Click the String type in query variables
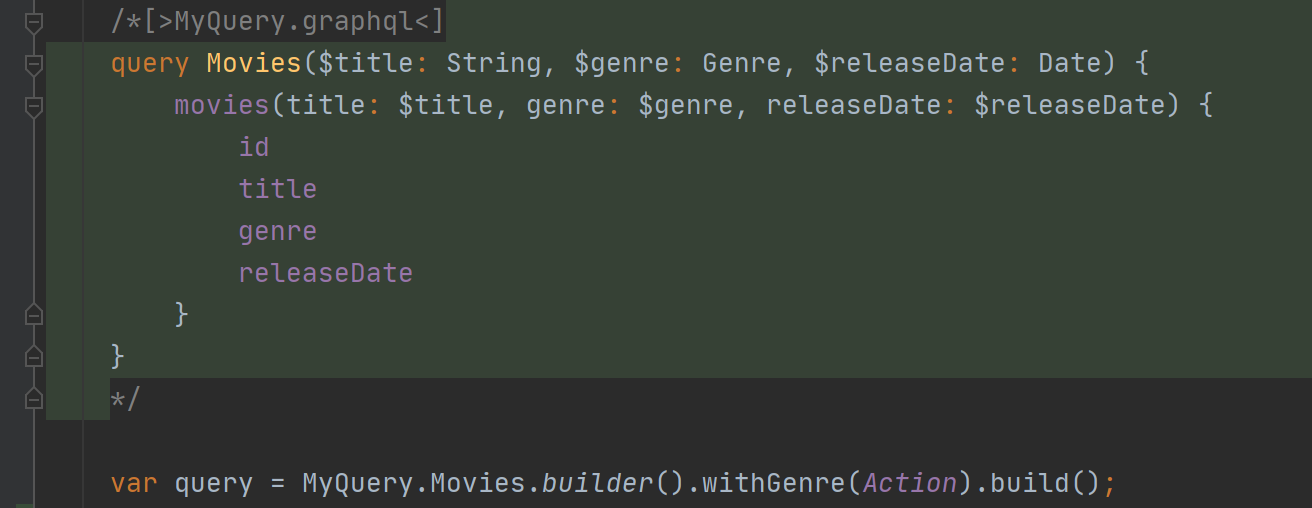This screenshot has width=1312, height=508. pyautogui.click(x=493, y=64)
